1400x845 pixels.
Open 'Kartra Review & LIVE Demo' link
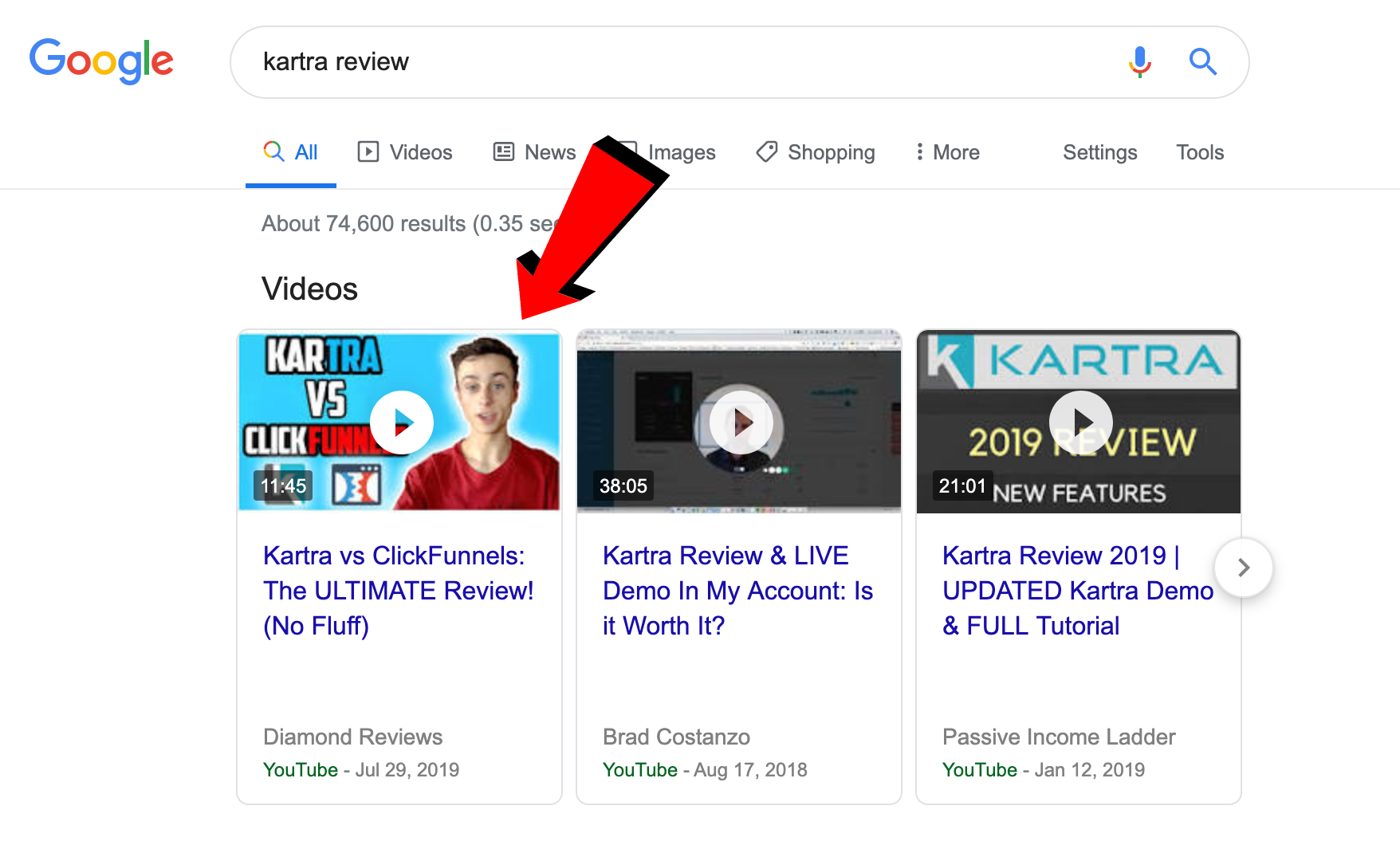737,591
